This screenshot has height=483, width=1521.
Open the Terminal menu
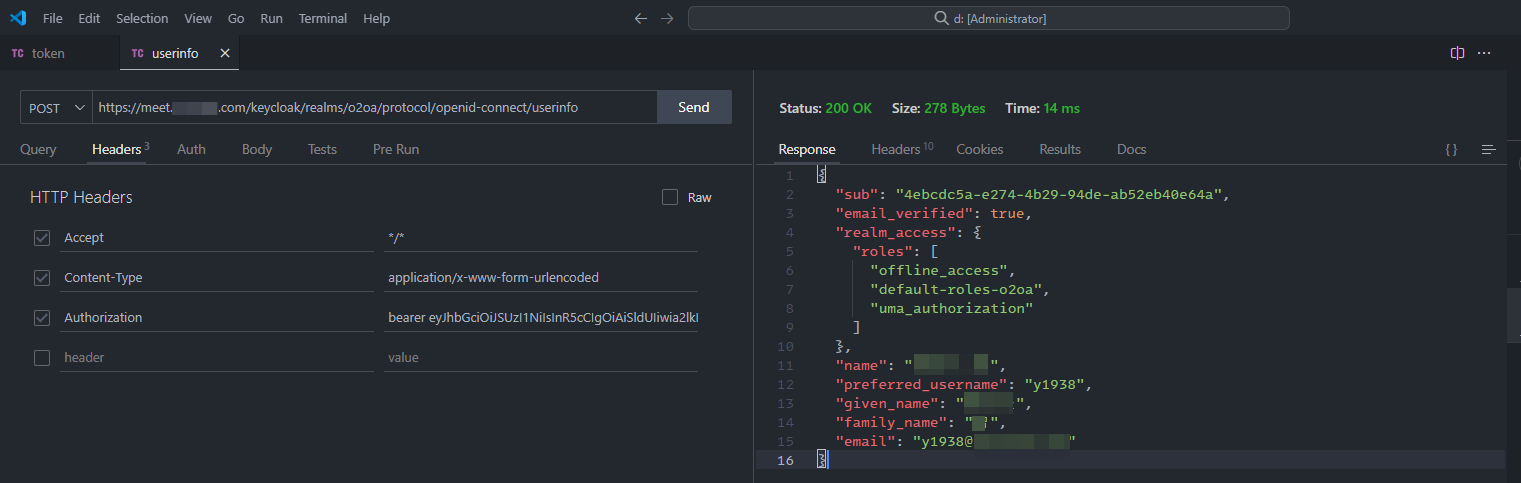click(323, 18)
